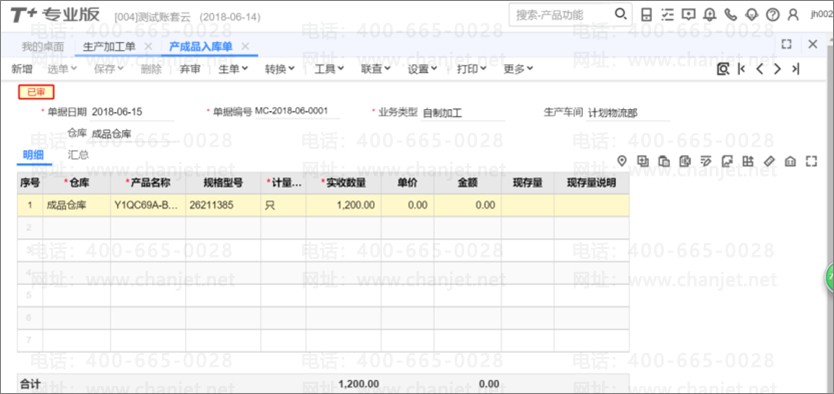The image size is (834, 394).
Task: Expand grid to fullscreen icon
Action: [x=811, y=161]
